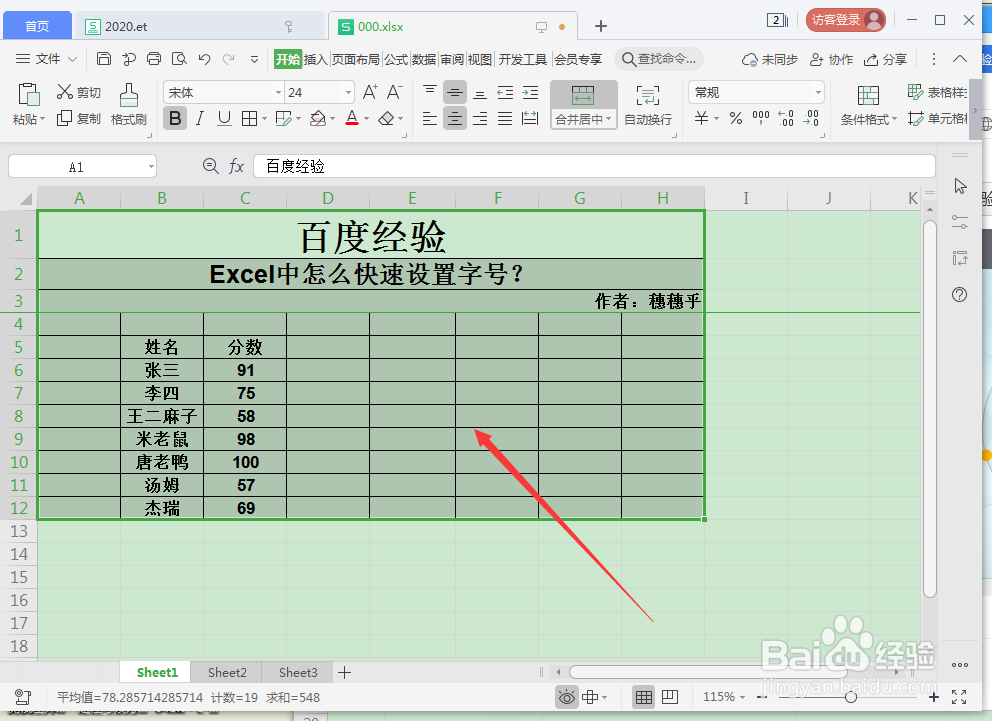Screen dimensions: 992x721
Task: Click zoom magnifier beside formula bar
Action: [211, 166]
